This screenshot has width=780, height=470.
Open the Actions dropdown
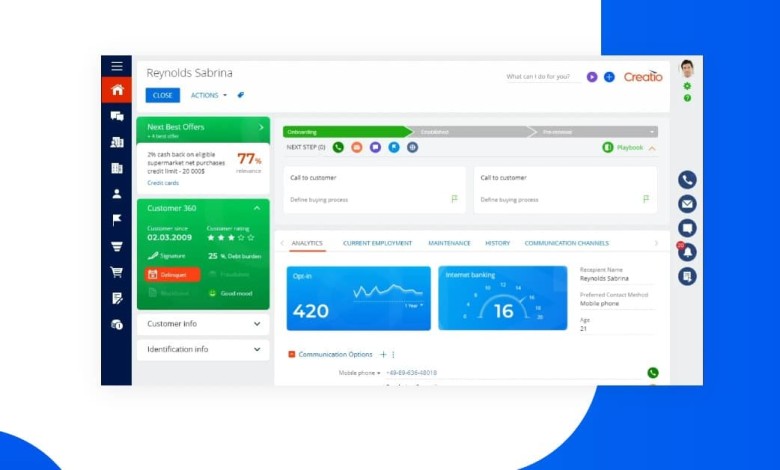pyautogui.click(x=208, y=95)
